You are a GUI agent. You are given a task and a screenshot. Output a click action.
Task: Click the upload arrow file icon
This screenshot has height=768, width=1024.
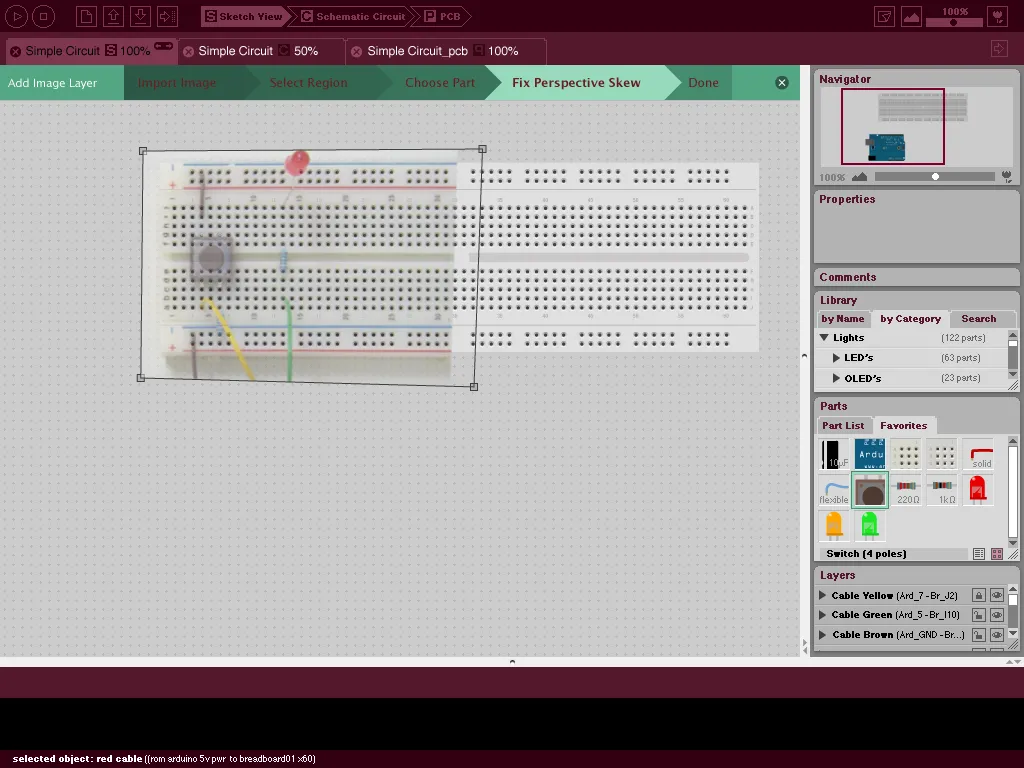(113, 16)
